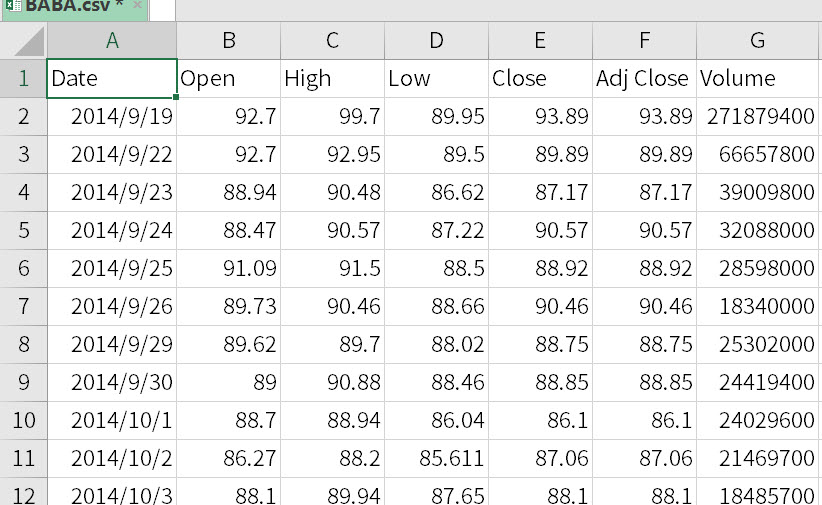Select column A header
822x505 pixels.
112,41
